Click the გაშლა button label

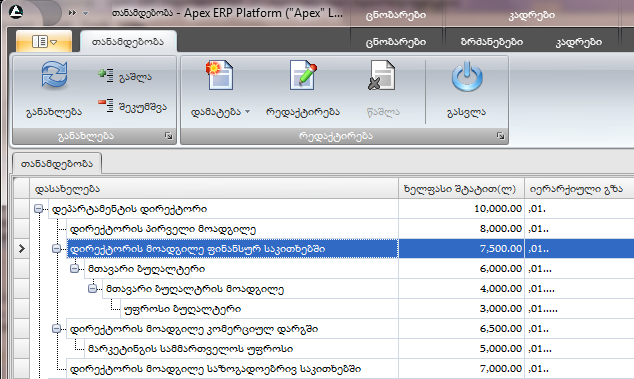click(135, 77)
